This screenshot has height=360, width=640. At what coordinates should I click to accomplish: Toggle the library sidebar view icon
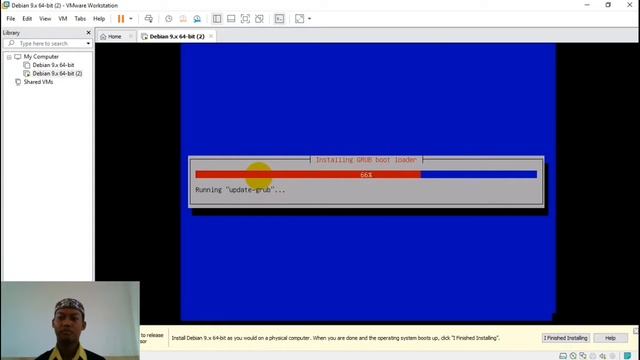click(217, 19)
